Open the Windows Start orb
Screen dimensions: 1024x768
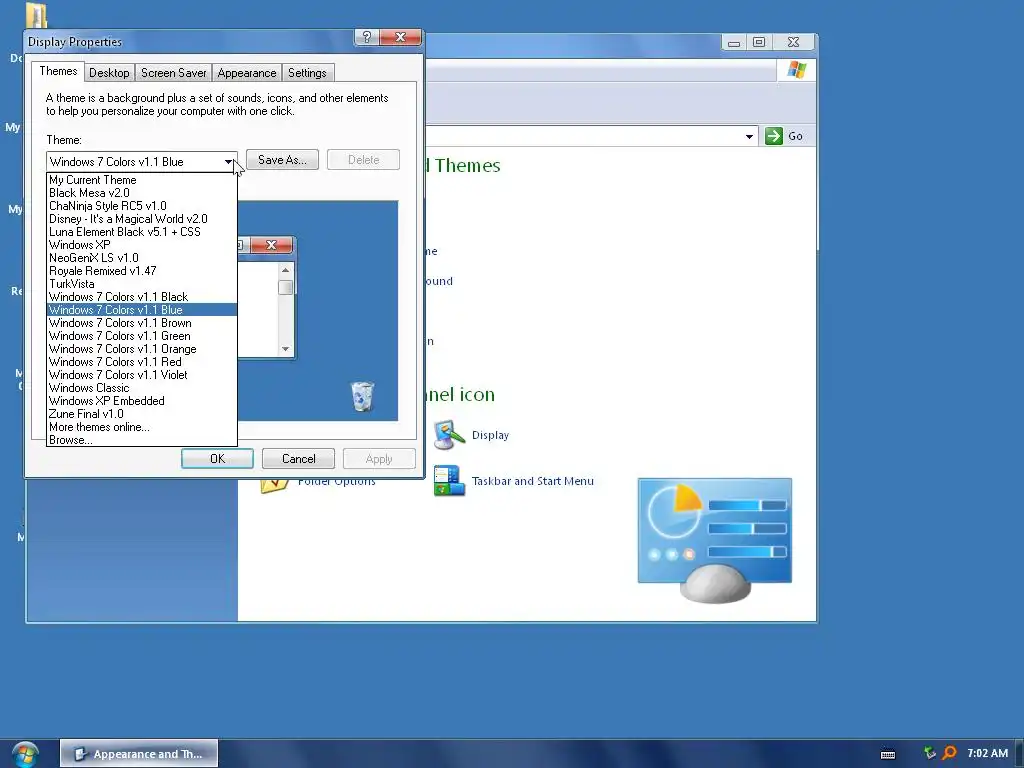25,754
